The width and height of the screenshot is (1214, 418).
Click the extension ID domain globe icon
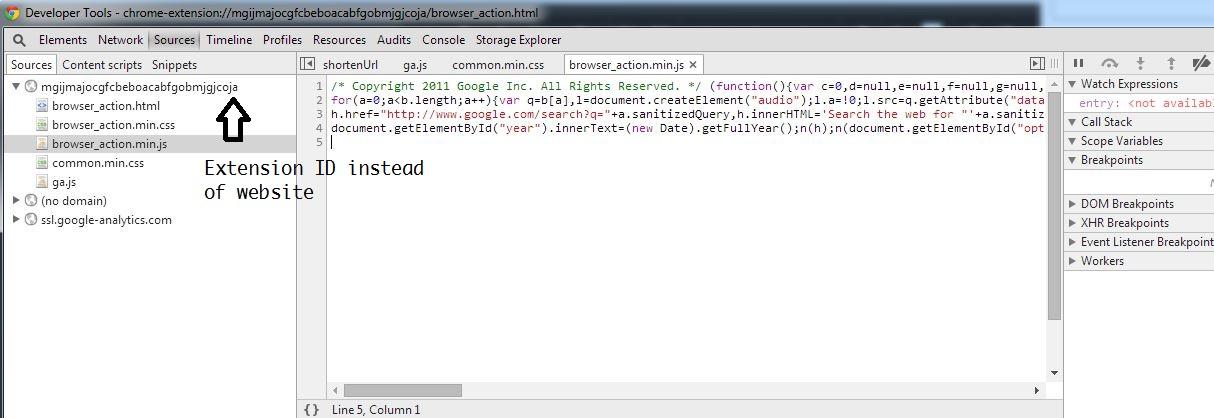tap(31, 87)
